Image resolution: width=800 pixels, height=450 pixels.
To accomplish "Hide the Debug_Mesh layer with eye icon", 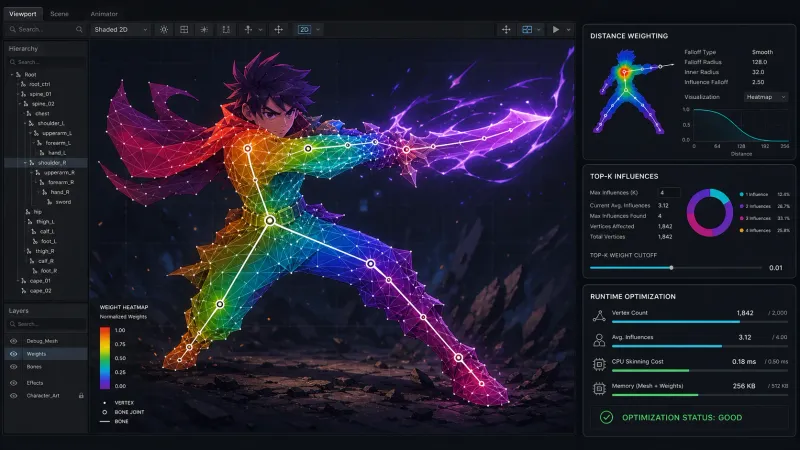I will [x=14, y=341].
